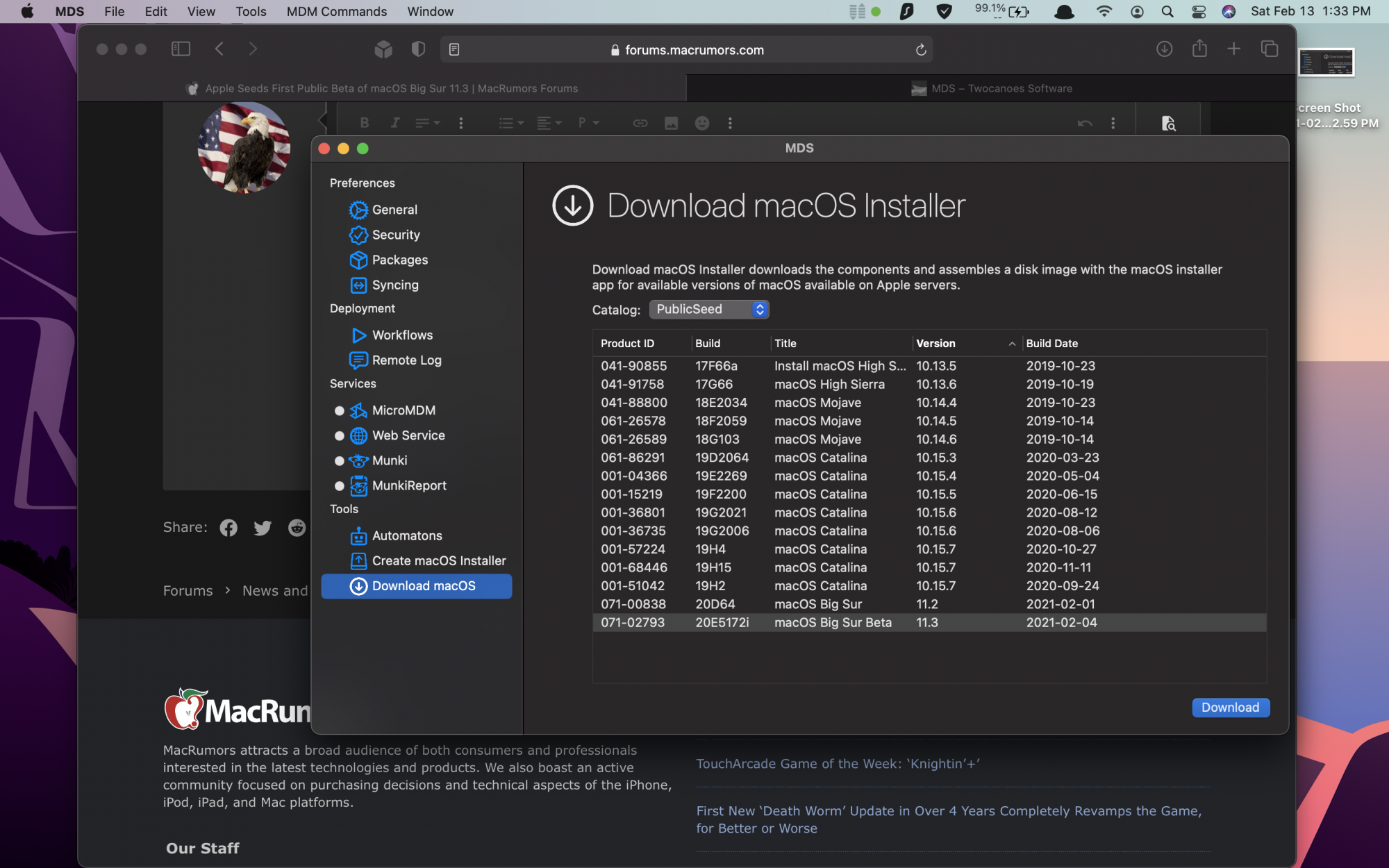The height and width of the screenshot is (868, 1389).
Task: Open the Packages section
Action: click(x=399, y=260)
